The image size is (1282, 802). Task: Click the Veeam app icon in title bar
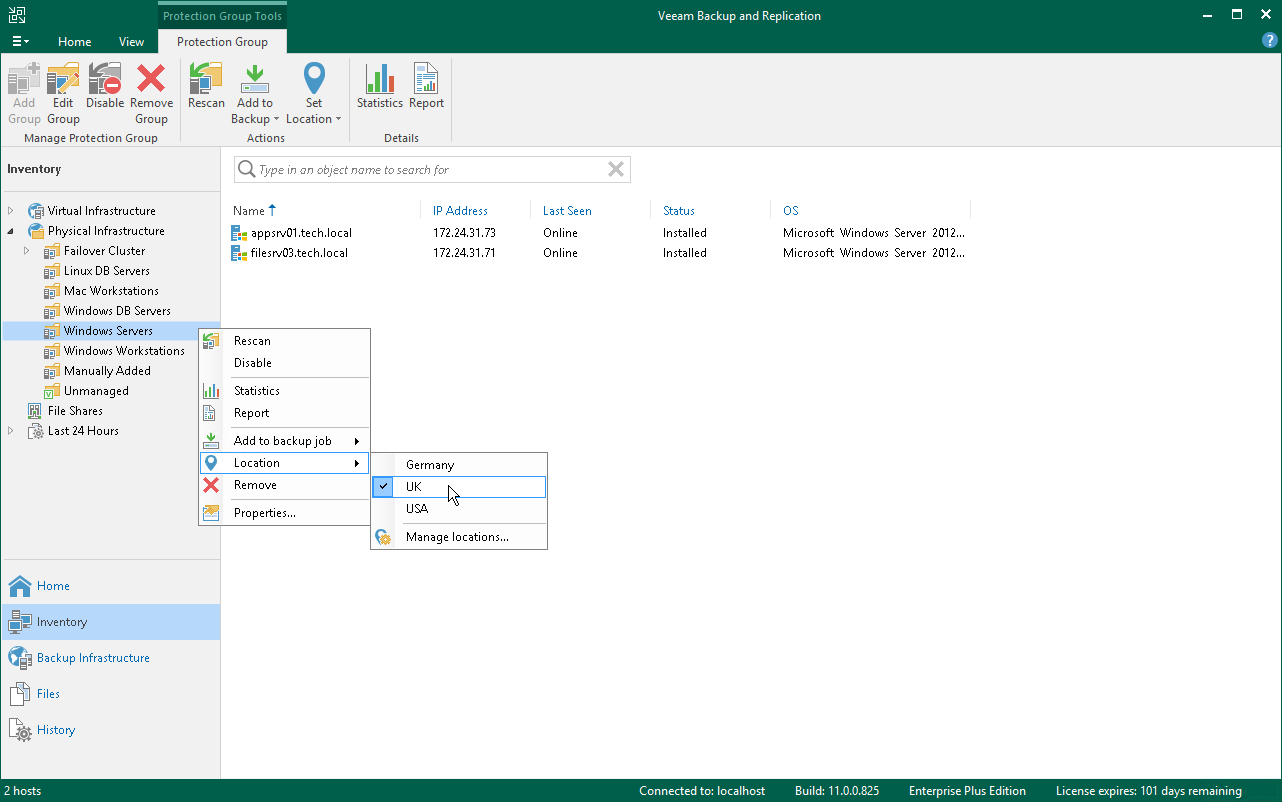[15, 15]
